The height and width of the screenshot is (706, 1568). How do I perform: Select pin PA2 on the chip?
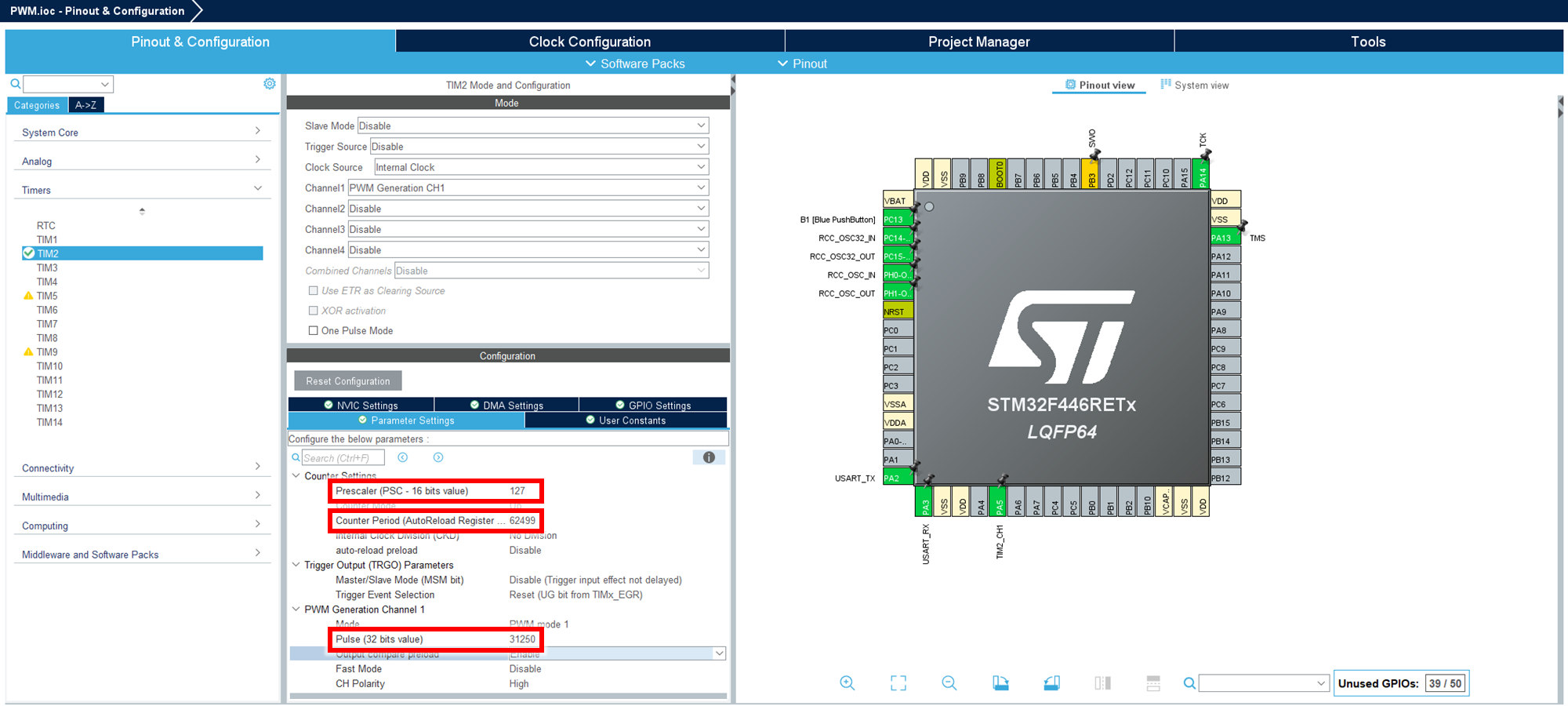click(x=898, y=478)
